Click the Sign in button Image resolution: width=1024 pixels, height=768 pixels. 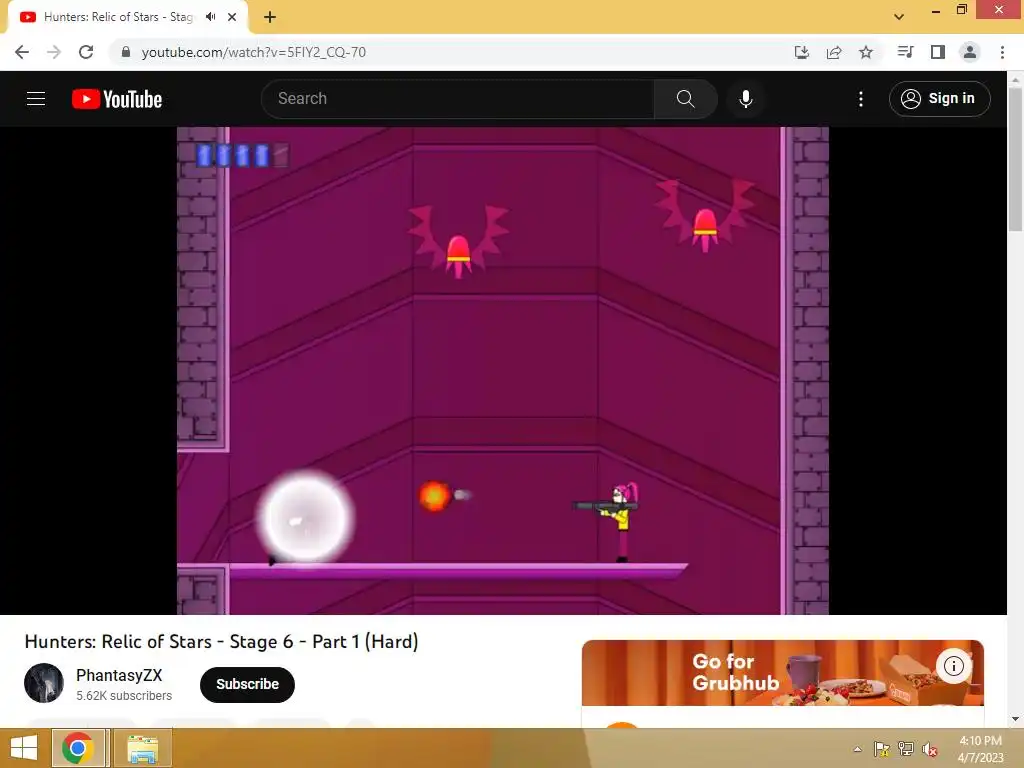(939, 99)
